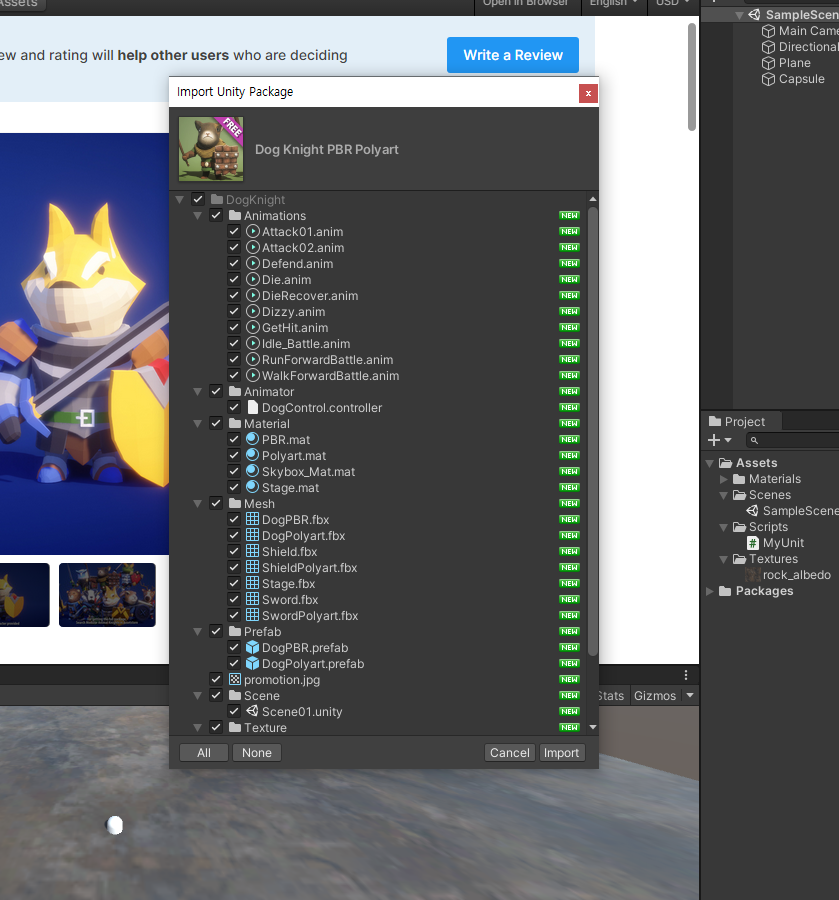The height and width of the screenshot is (900, 839).
Task: Click the WalkForwardBattle.anim clip icon
Action: click(253, 375)
